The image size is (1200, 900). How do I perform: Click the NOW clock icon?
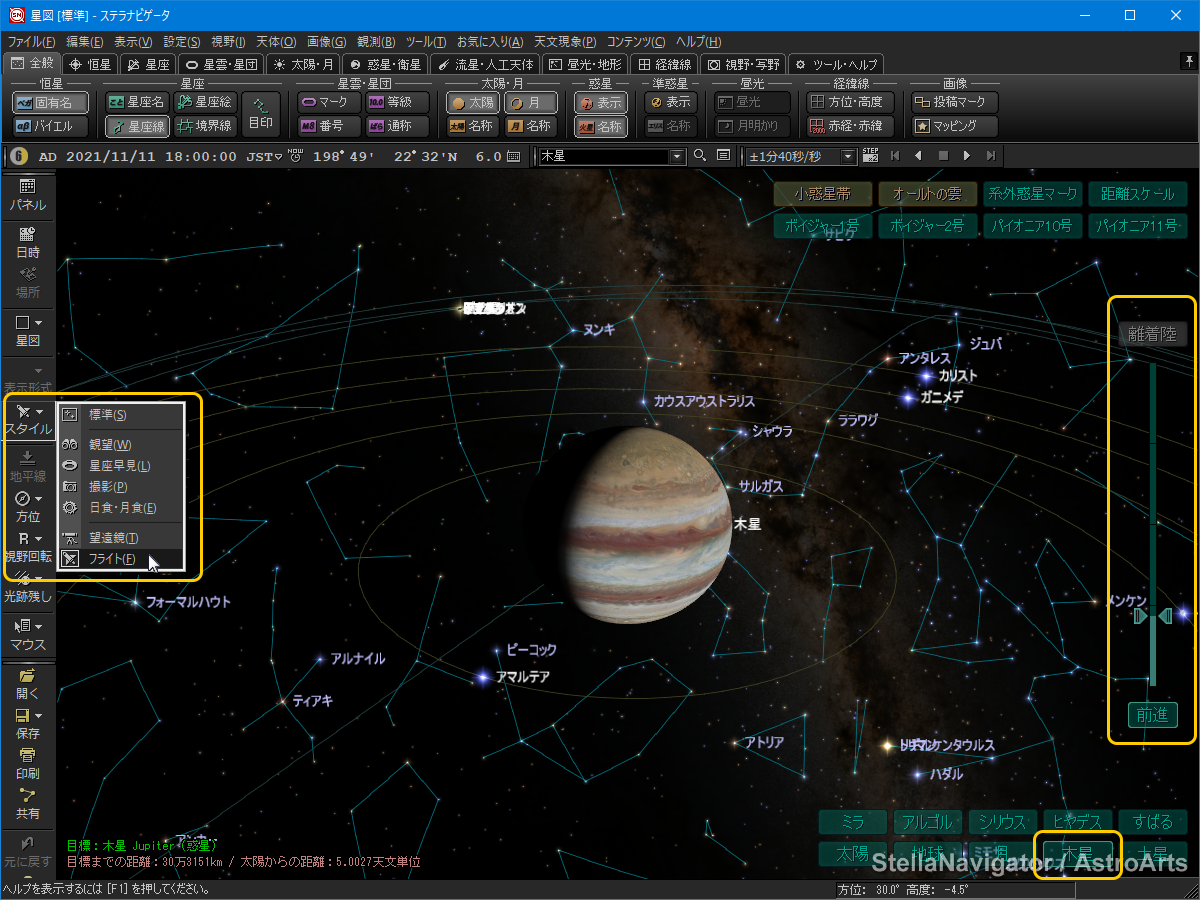click(x=294, y=155)
